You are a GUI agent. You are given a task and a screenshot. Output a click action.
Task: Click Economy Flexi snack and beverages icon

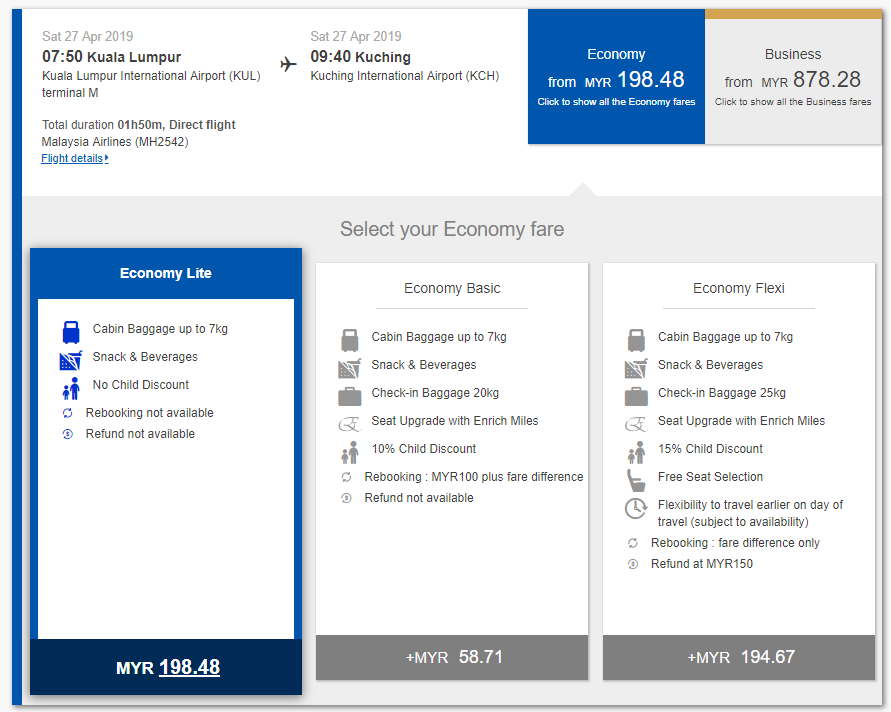point(636,367)
